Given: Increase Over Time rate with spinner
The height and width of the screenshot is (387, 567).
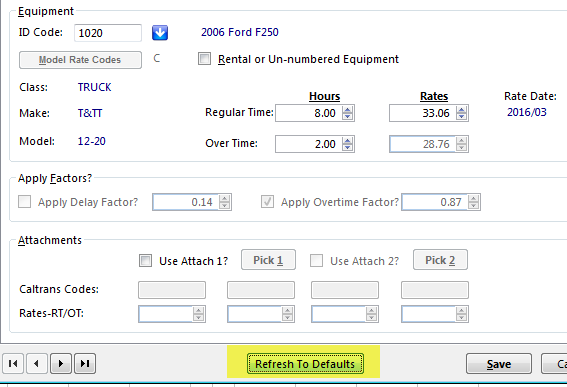Looking at the screenshot, I should coord(461,140).
